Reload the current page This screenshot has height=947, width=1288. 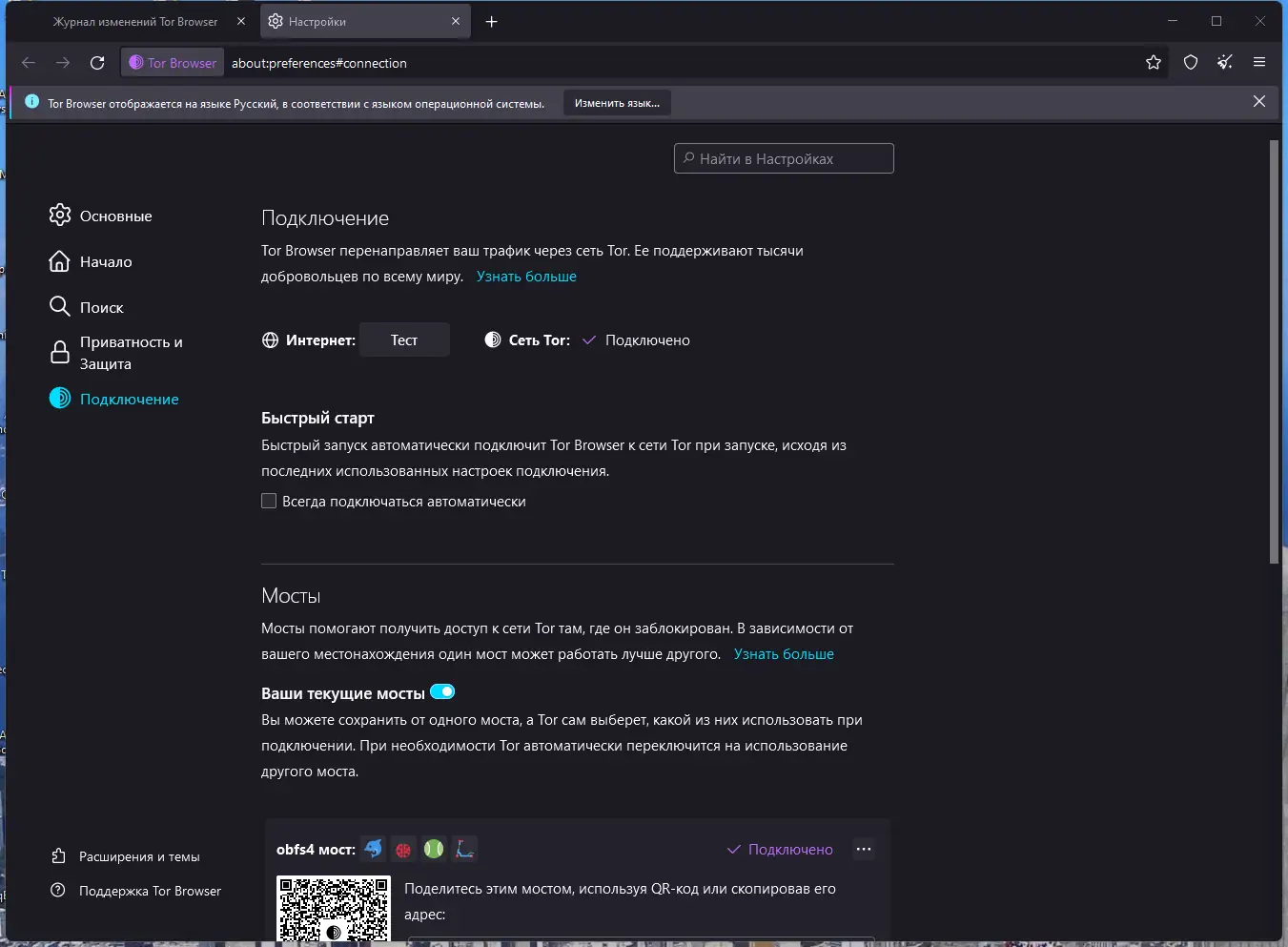point(97,63)
